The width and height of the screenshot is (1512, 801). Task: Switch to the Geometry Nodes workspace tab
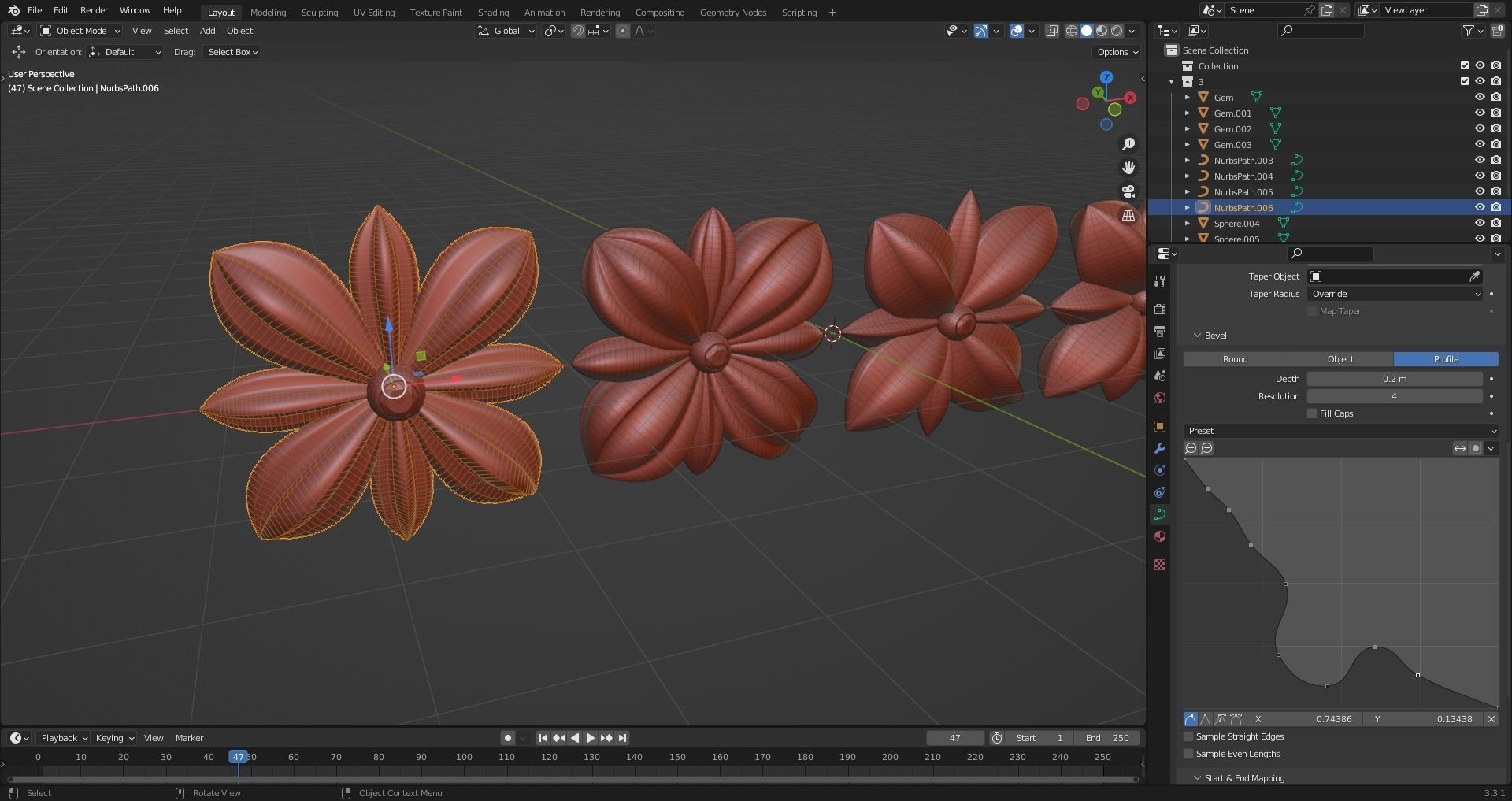click(732, 13)
